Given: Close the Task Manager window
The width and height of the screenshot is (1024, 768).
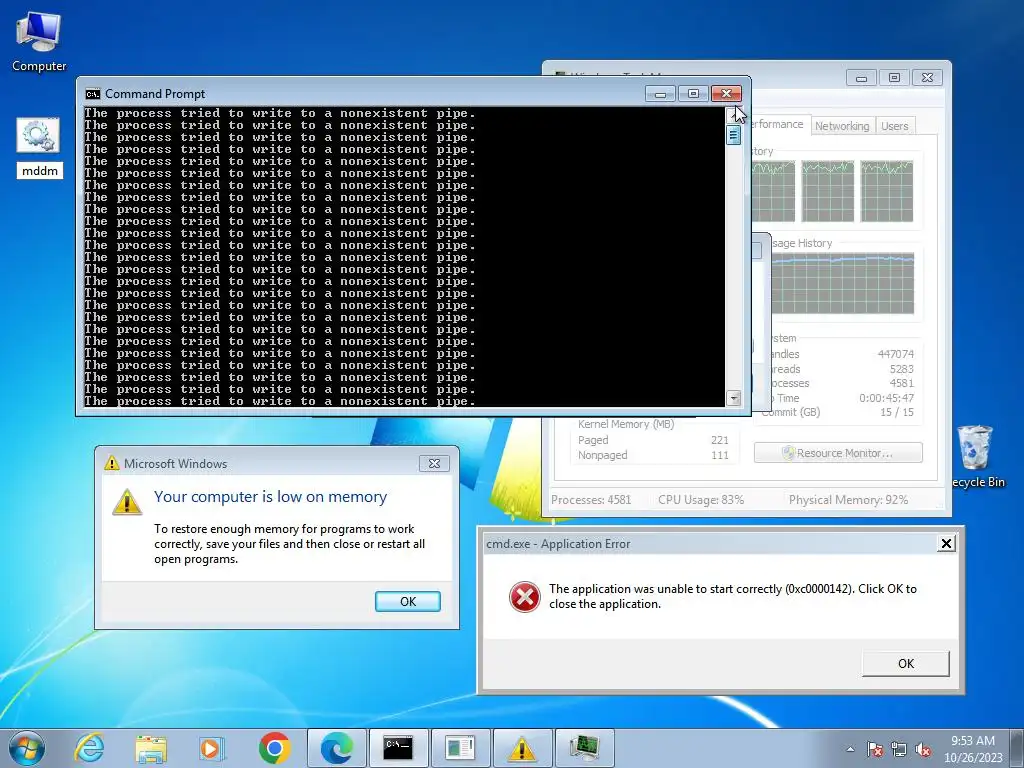Looking at the screenshot, I should 927,78.
